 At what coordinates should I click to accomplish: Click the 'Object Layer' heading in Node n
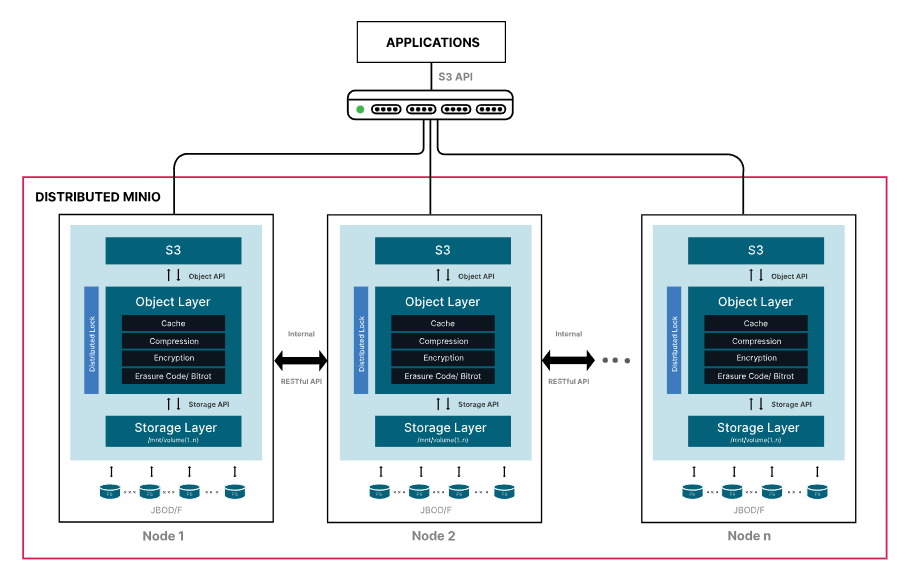[x=756, y=301]
